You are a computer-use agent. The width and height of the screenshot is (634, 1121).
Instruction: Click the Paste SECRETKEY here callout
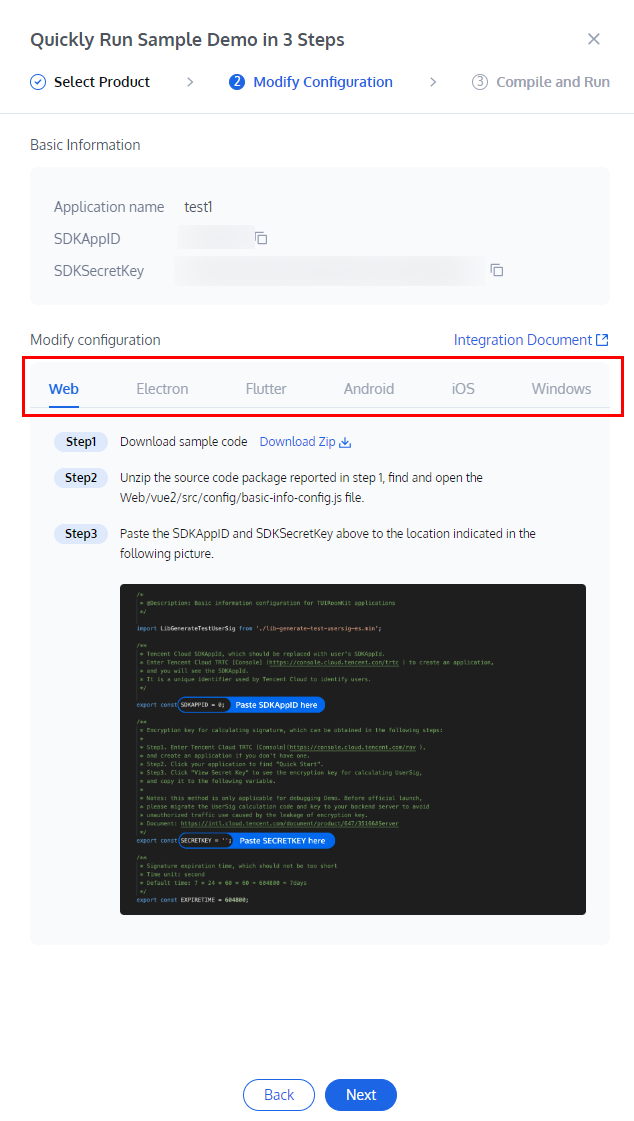point(282,841)
